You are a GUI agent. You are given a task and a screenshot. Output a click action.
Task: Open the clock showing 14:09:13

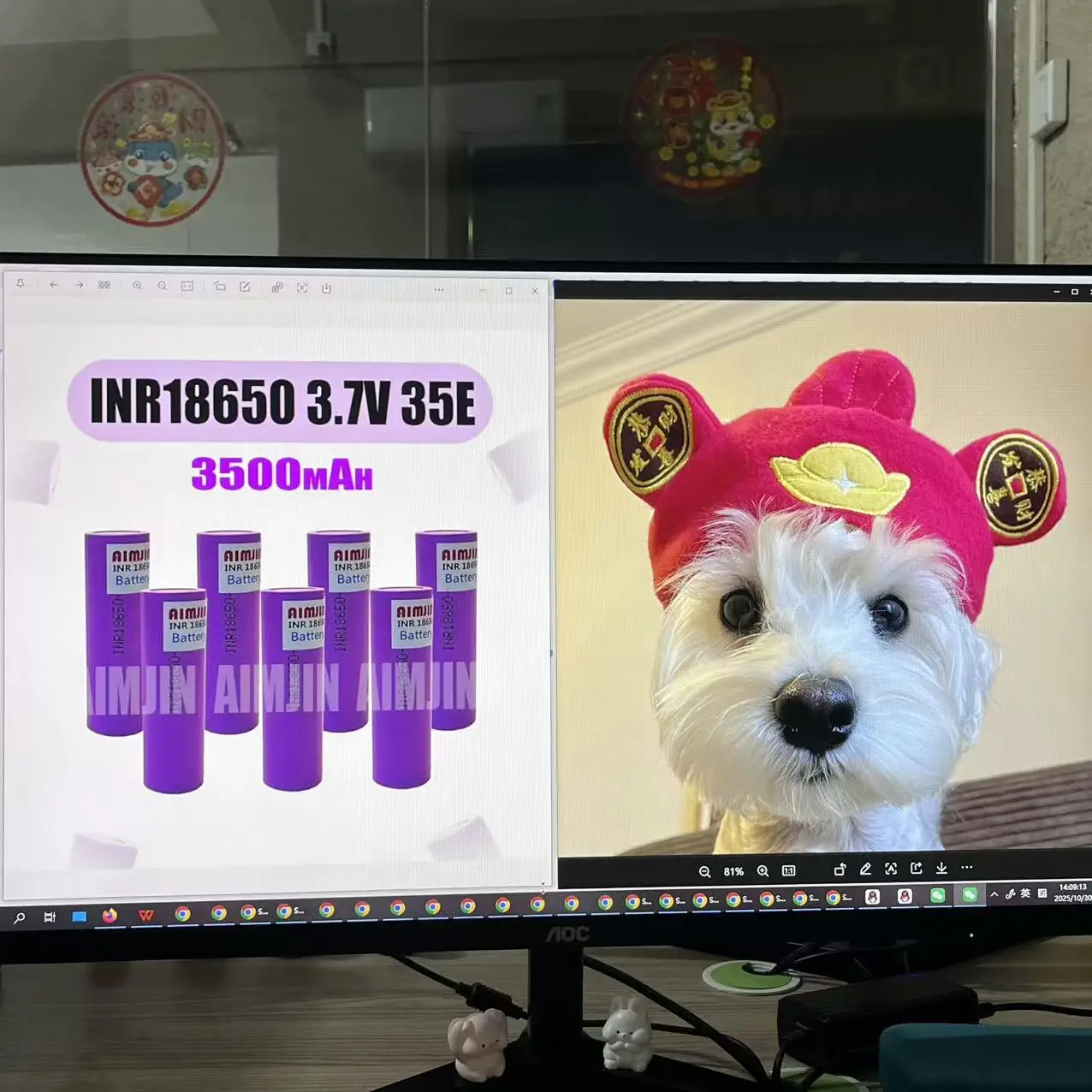[x=1072, y=893]
